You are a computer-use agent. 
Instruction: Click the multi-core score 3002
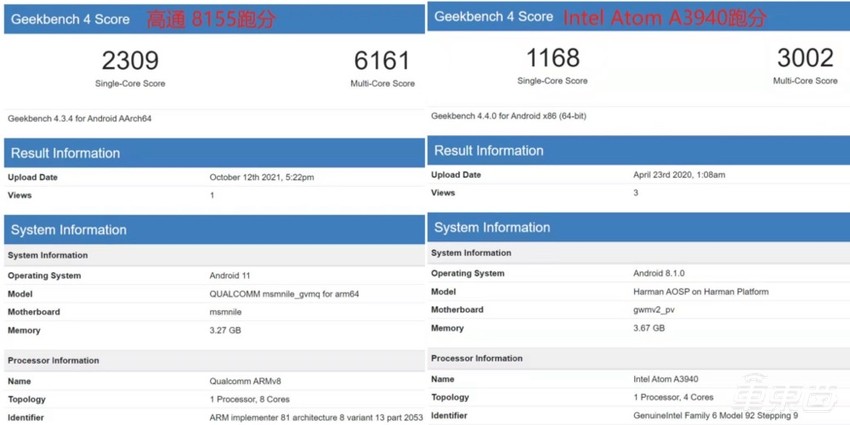tap(805, 58)
